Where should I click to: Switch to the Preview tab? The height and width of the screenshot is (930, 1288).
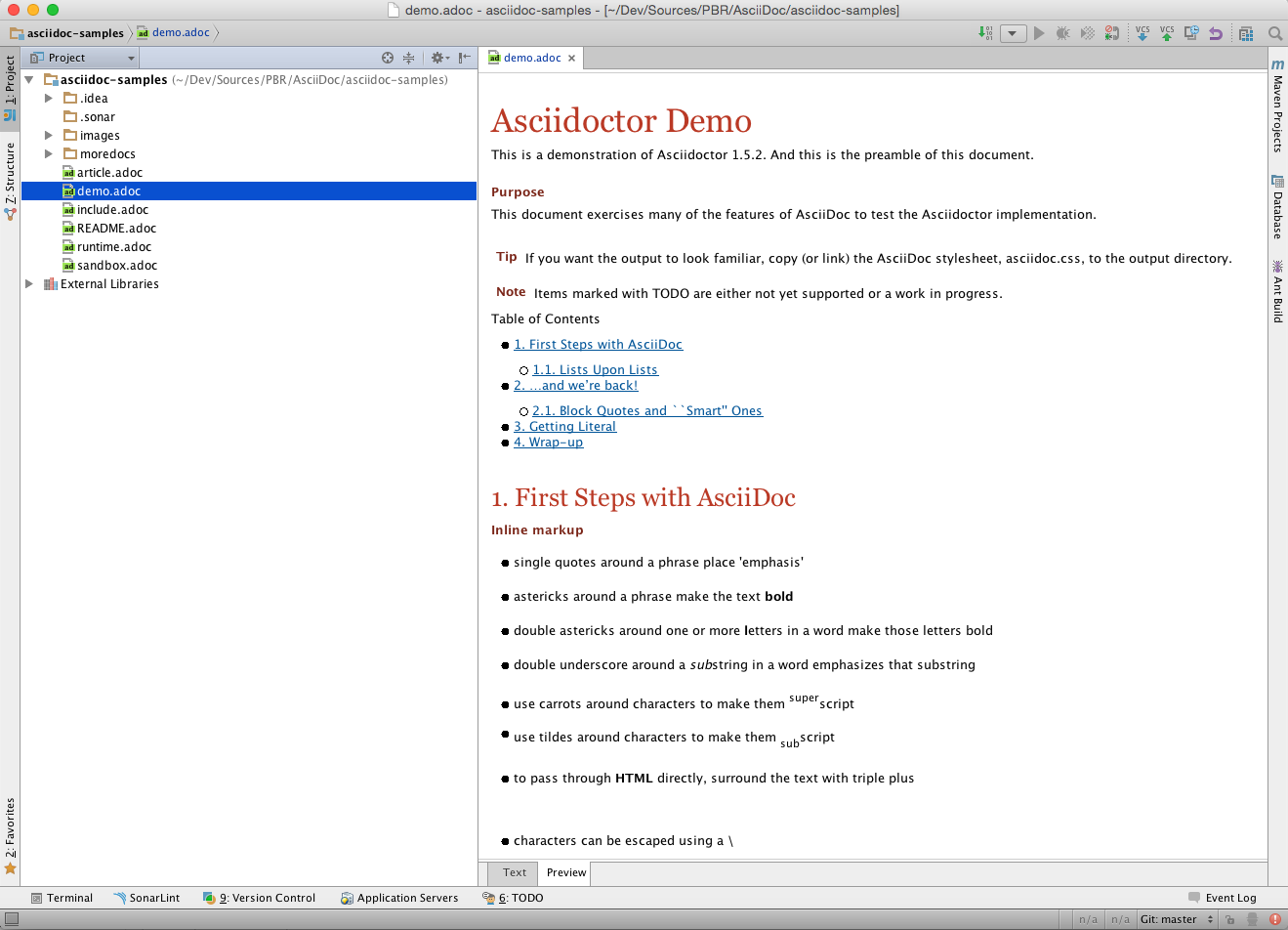click(x=566, y=872)
